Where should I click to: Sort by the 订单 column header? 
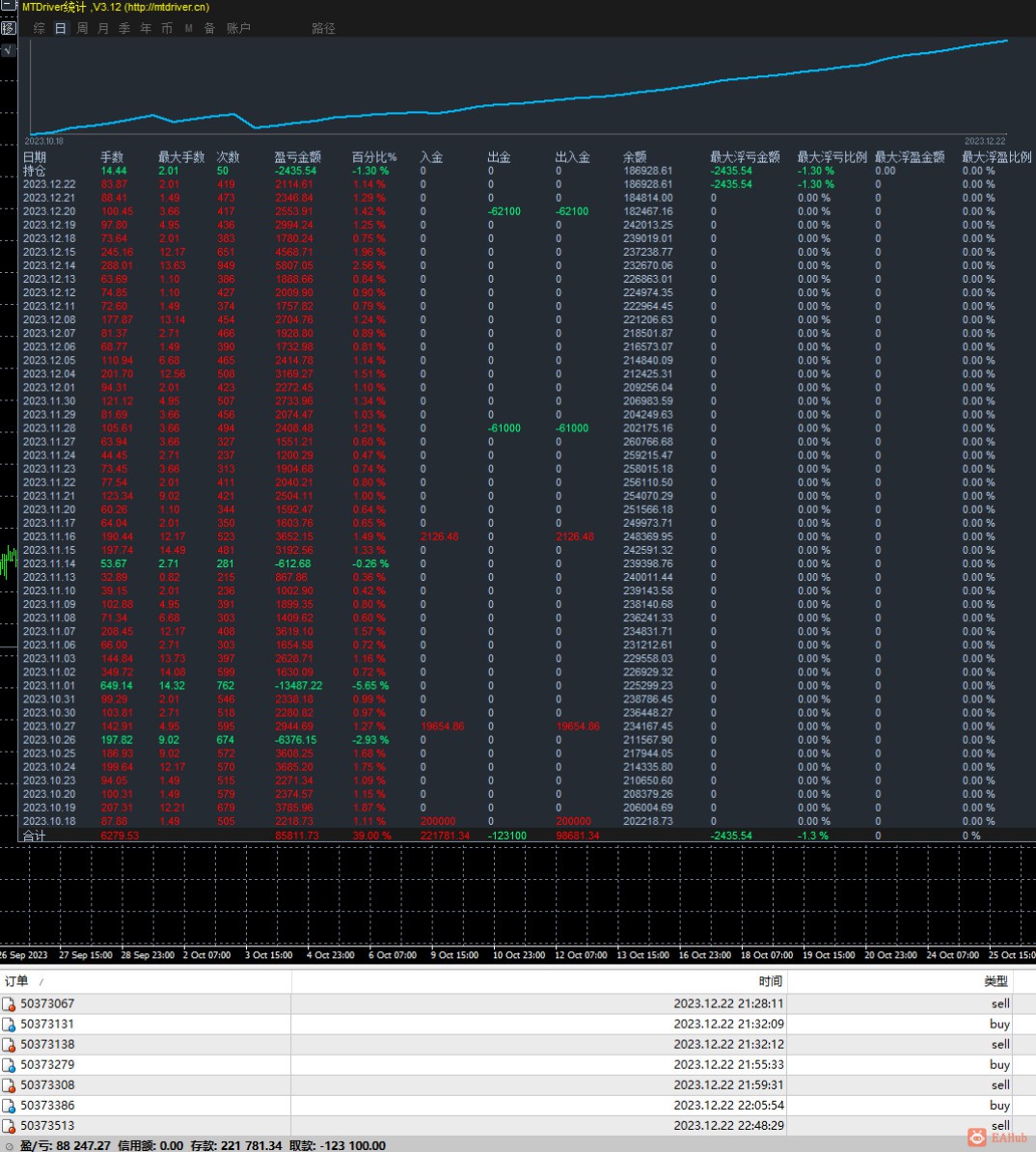coord(146,981)
